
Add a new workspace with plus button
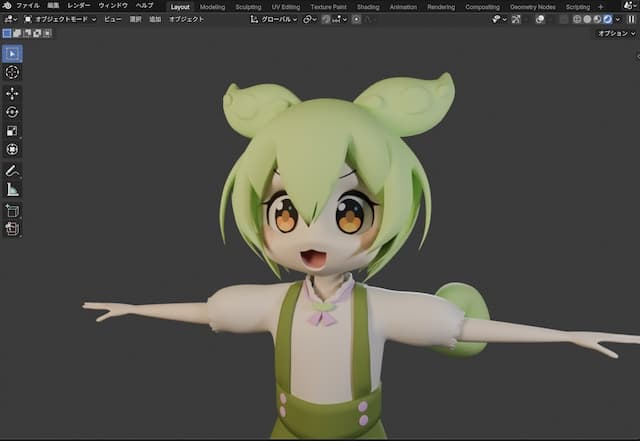point(600,6)
